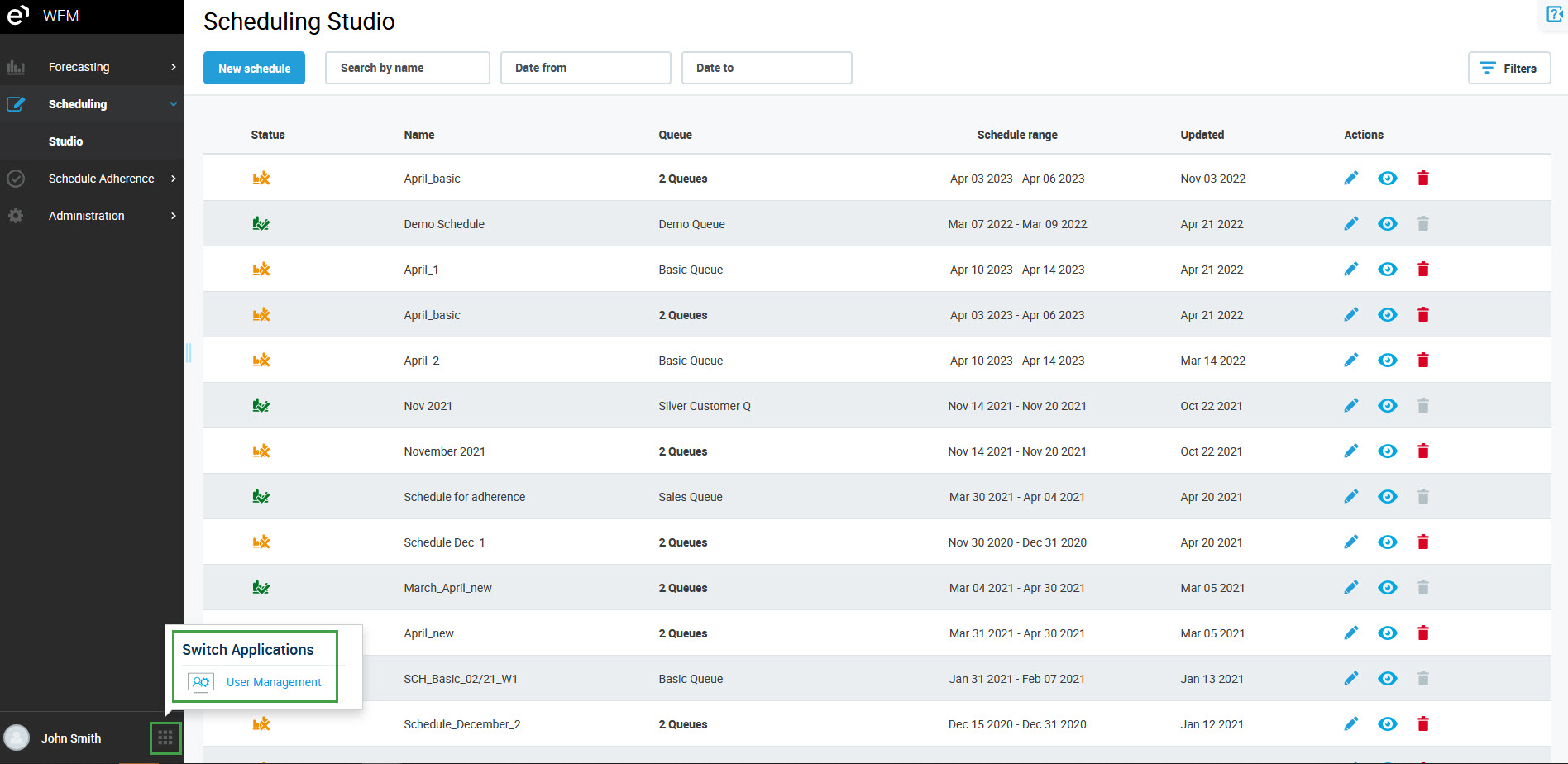Show SCH_Basic_02/21_W1 schedule via eye icon
Viewport: 1568px width, 764px height.
point(1387,679)
